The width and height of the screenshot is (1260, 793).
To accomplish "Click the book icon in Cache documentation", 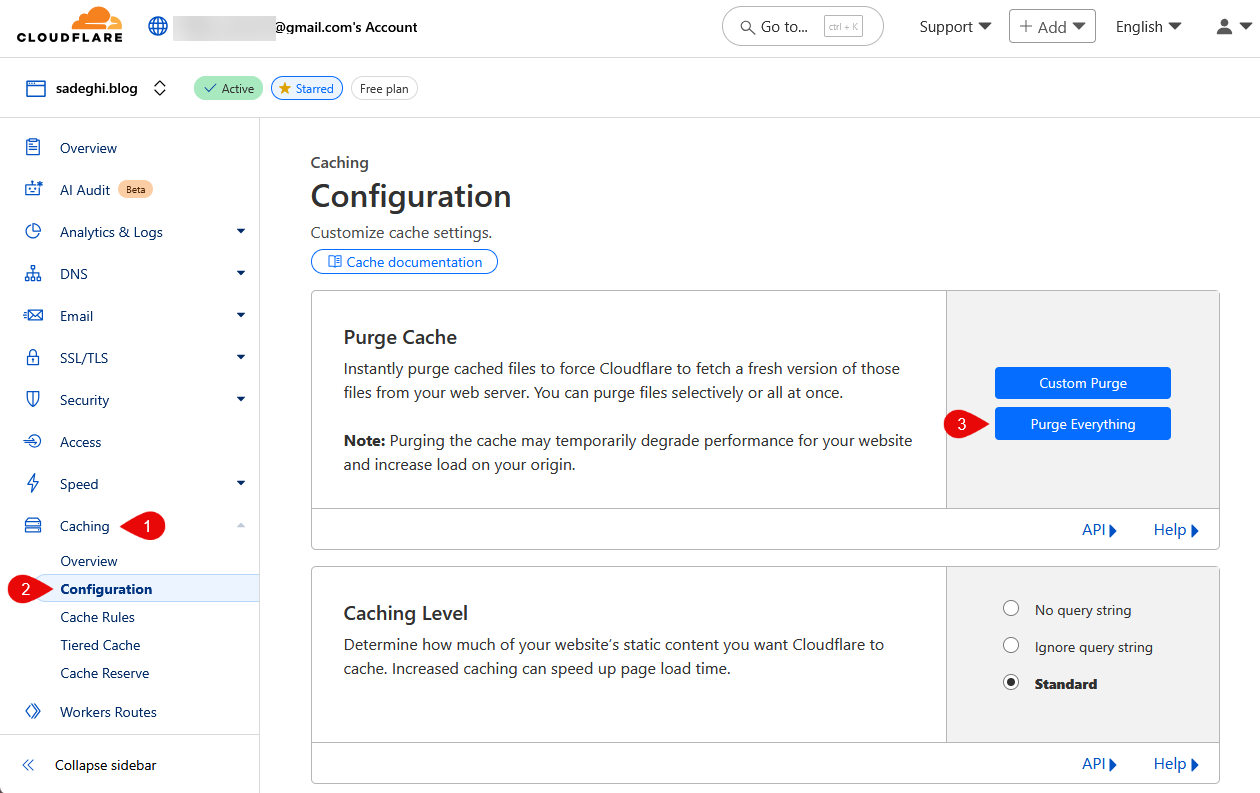I will pyautogui.click(x=333, y=262).
